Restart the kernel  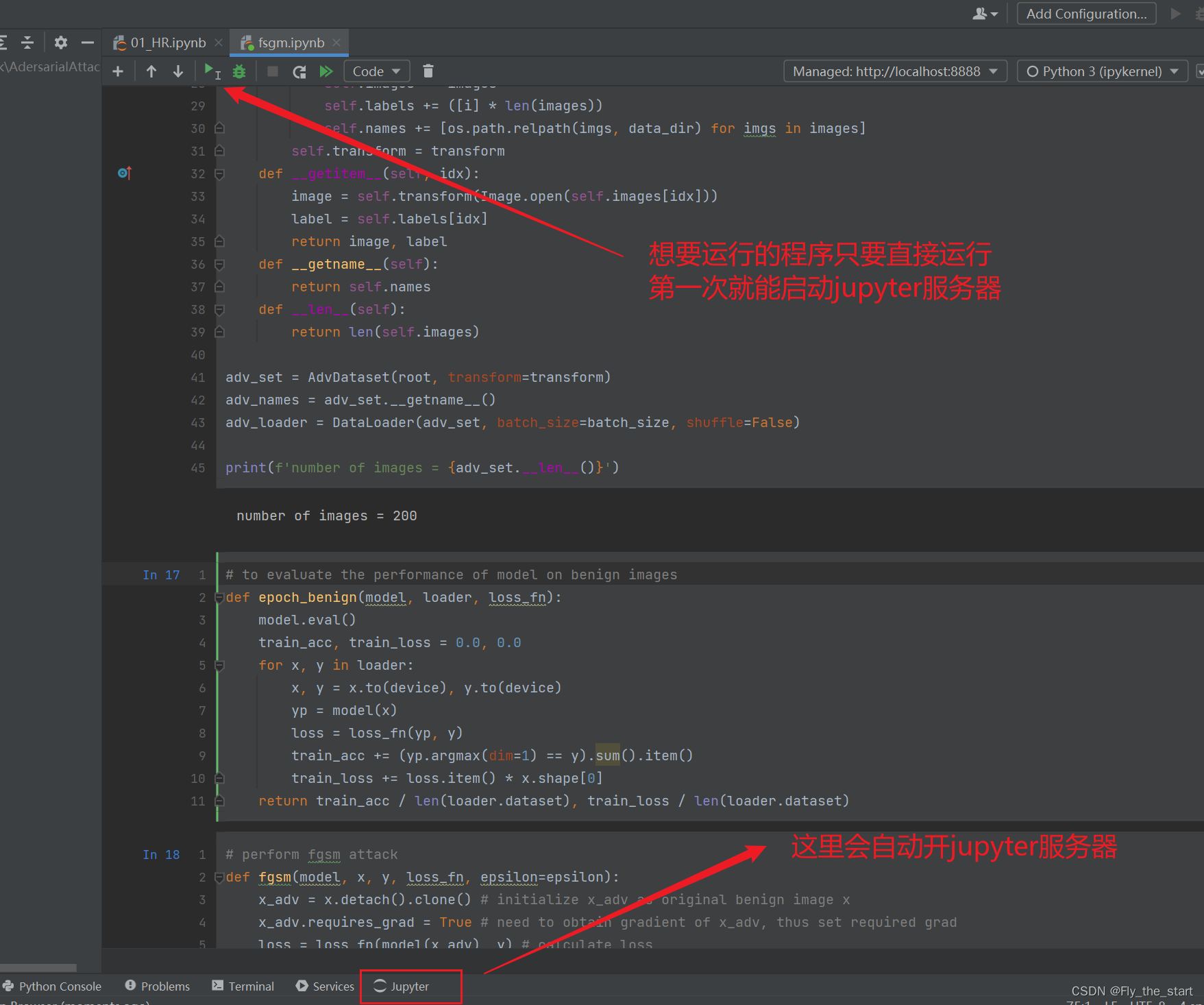pos(299,71)
